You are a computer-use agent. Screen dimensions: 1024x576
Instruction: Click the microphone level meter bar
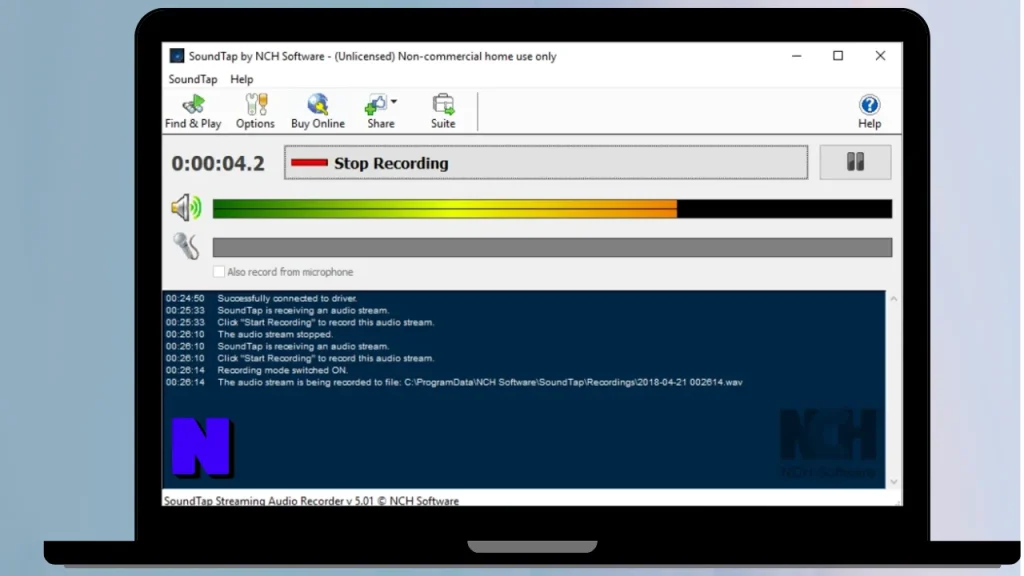[552, 248]
